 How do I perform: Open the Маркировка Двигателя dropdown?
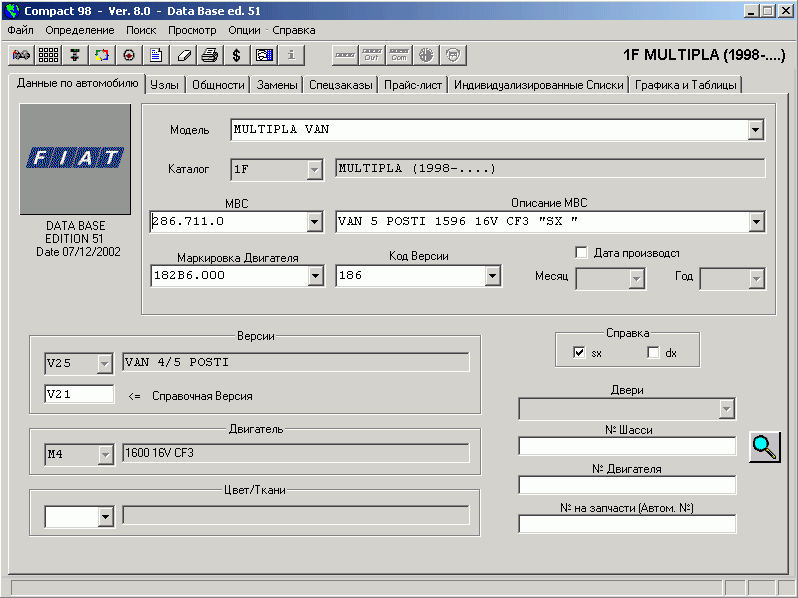pyautogui.click(x=316, y=276)
